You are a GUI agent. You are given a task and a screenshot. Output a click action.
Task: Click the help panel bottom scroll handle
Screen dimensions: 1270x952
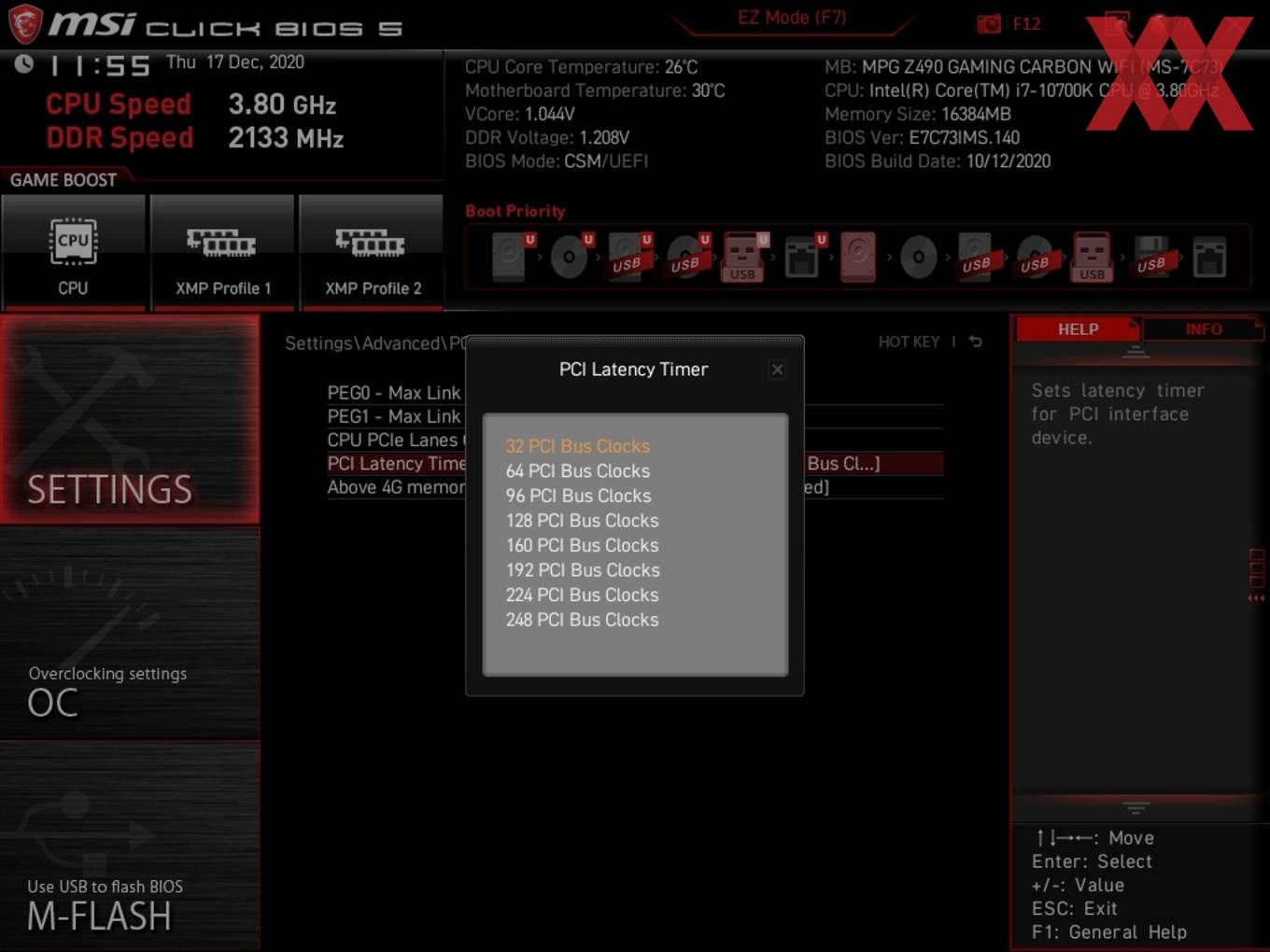coord(1136,807)
